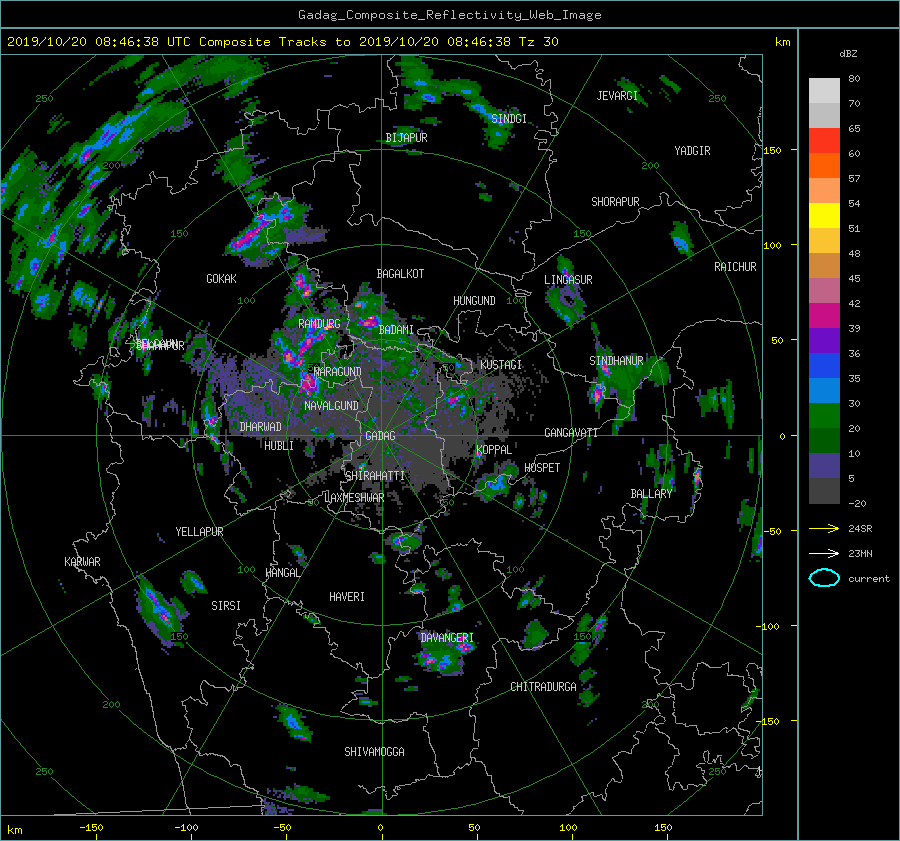Click the Gadag_Composite_Reflectivity_Web_Image title
900x841 pixels.
[x=449, y=15]
